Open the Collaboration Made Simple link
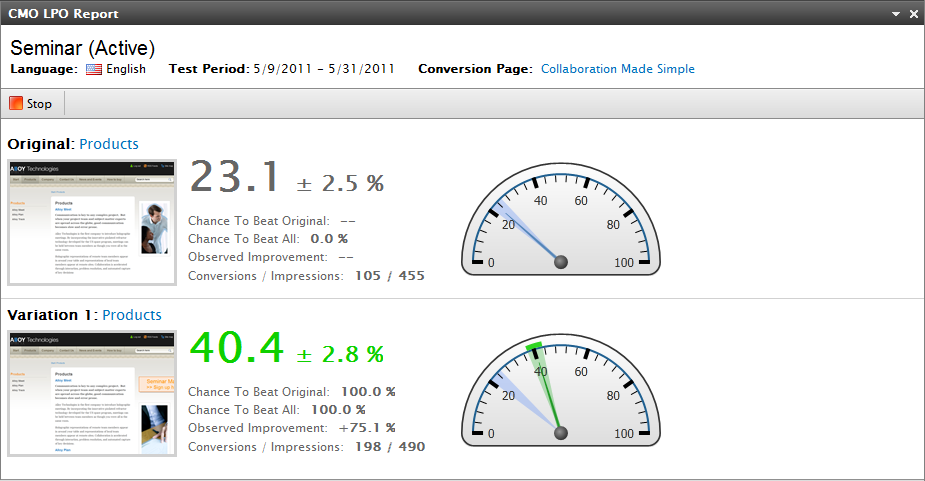This screenshot has width=925, height=481. (617, 69)
